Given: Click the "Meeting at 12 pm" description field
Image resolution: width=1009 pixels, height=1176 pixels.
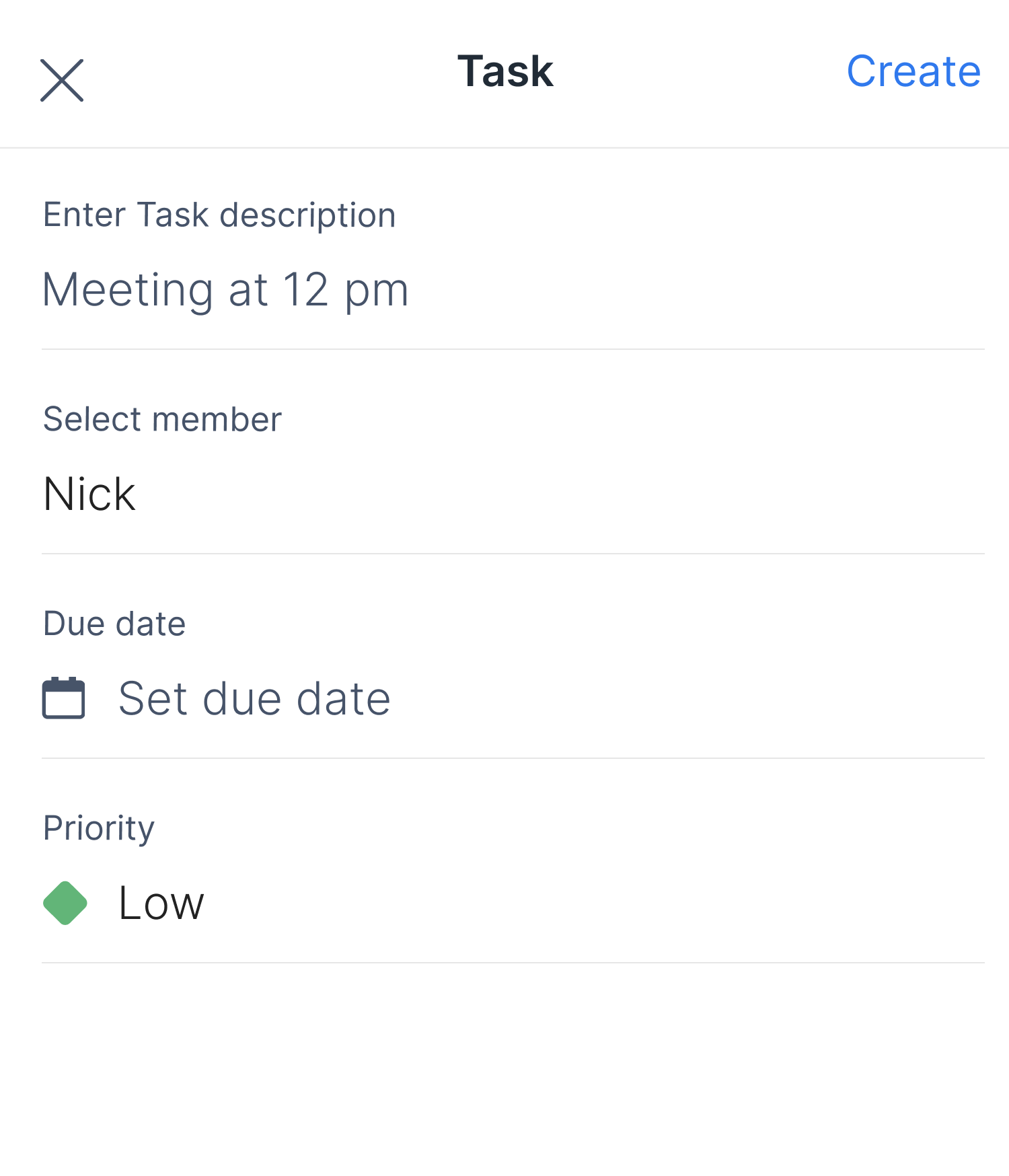Looking at the screenshot, I should click(x=225, y=291).
